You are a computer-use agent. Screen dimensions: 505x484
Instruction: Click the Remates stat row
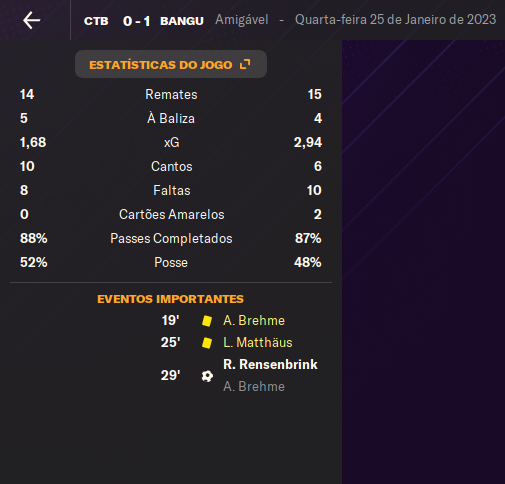coord(171,94)
